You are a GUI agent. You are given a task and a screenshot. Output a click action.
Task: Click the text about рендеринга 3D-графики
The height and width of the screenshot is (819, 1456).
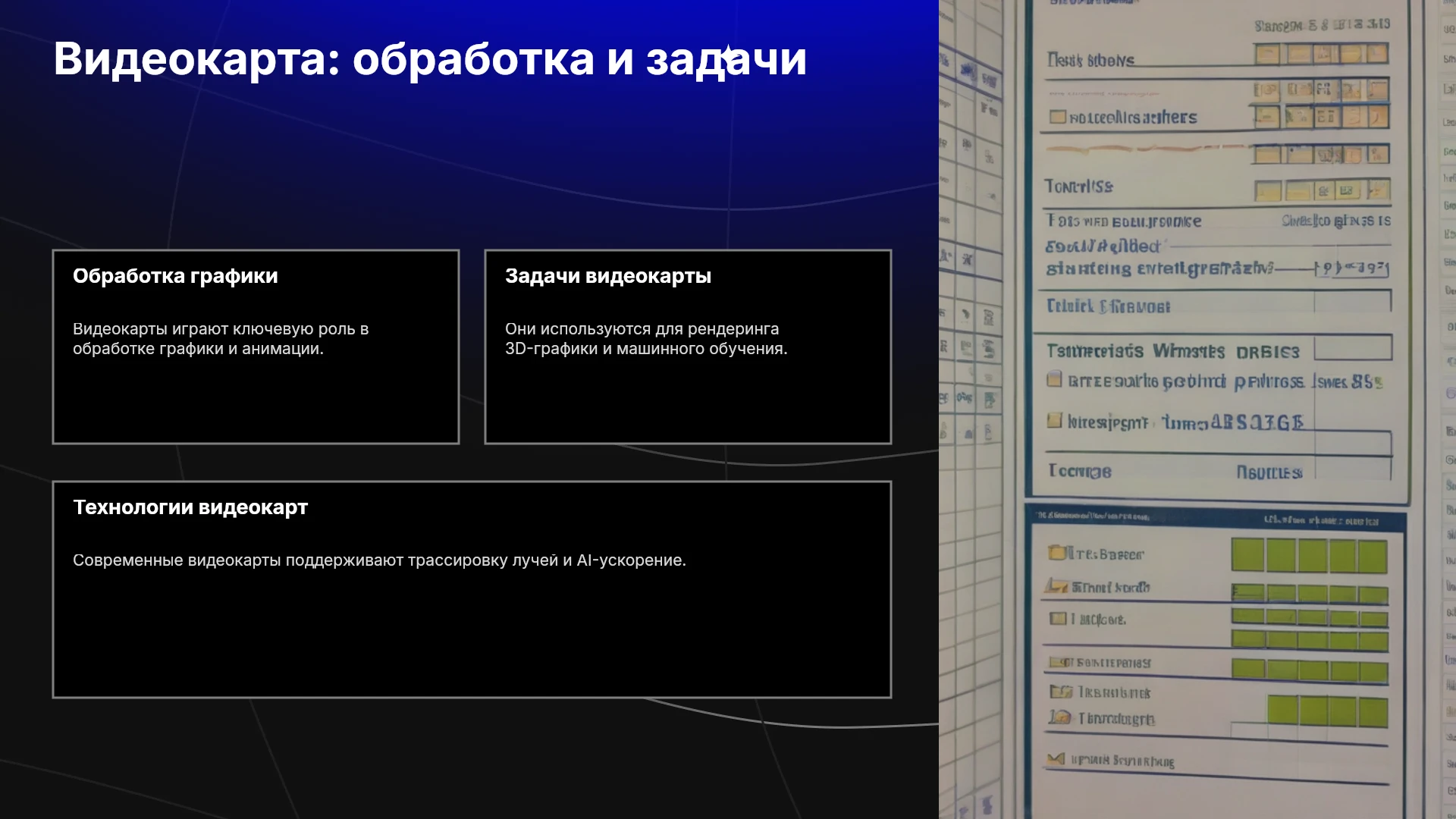646,339
